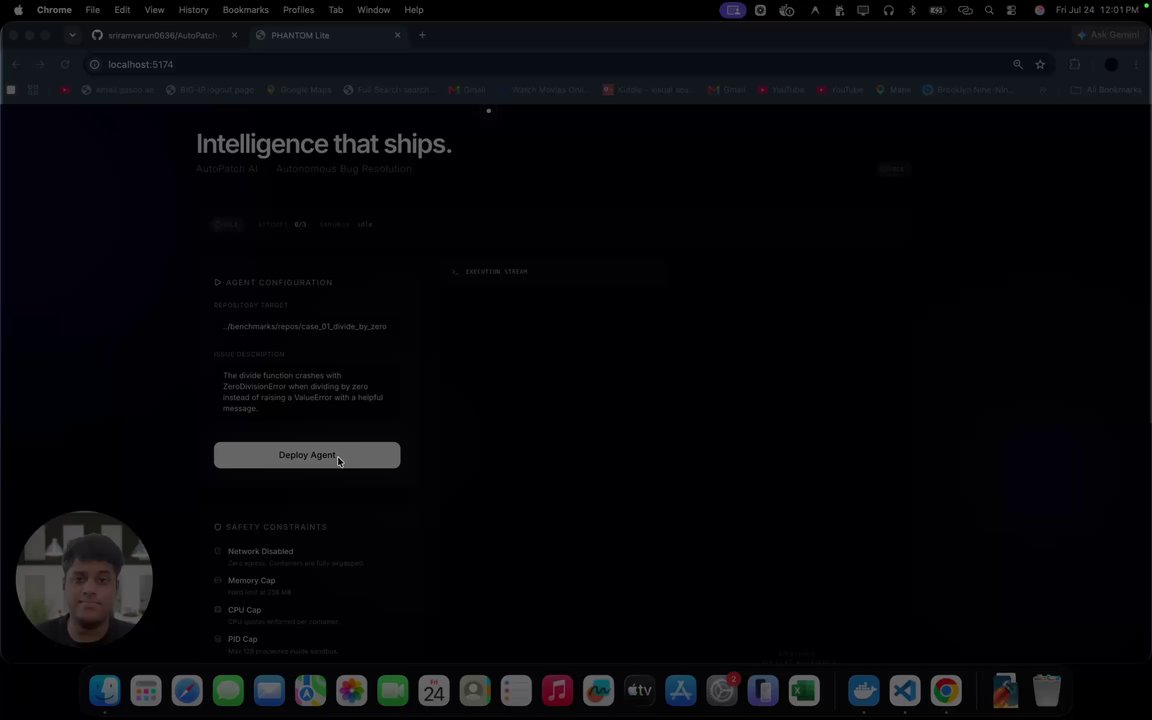Open Visual Studio Code from the Dock
Screen dimensions: 1152x720
(x=905, y=691)
